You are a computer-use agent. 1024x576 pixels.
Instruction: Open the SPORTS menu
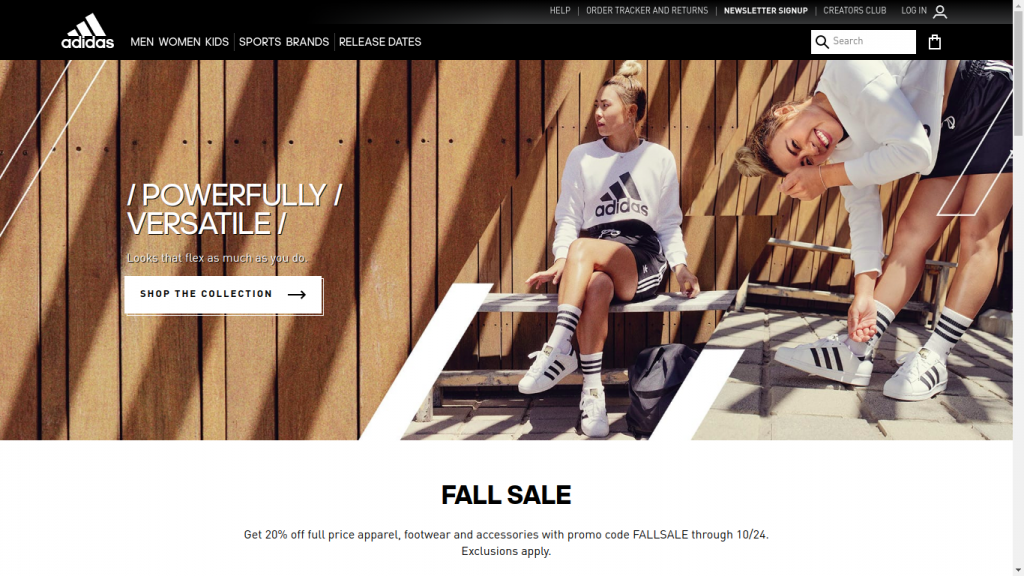(260, 42)
